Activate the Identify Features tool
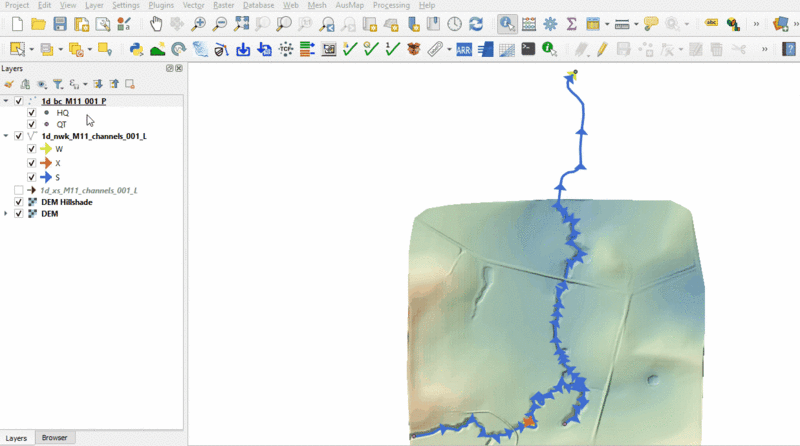This screenshot has height=446, width=800. (x=507, y=23)
